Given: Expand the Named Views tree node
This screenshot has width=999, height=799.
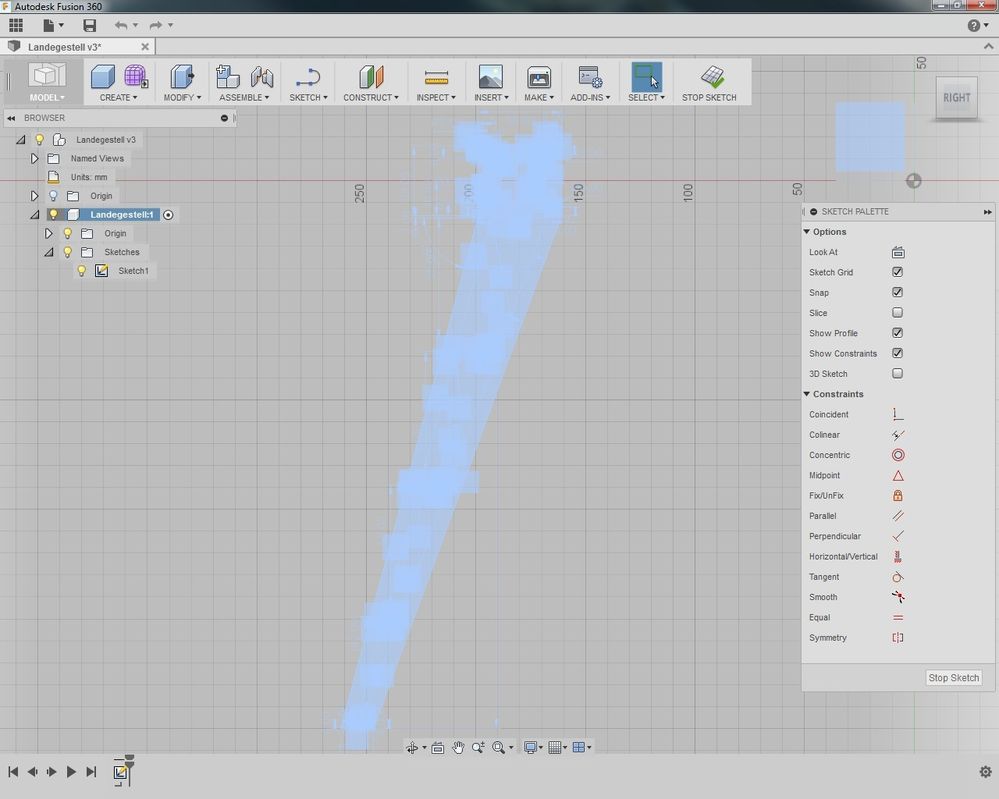Looking at the screenshot, I should tap(34, 158).
